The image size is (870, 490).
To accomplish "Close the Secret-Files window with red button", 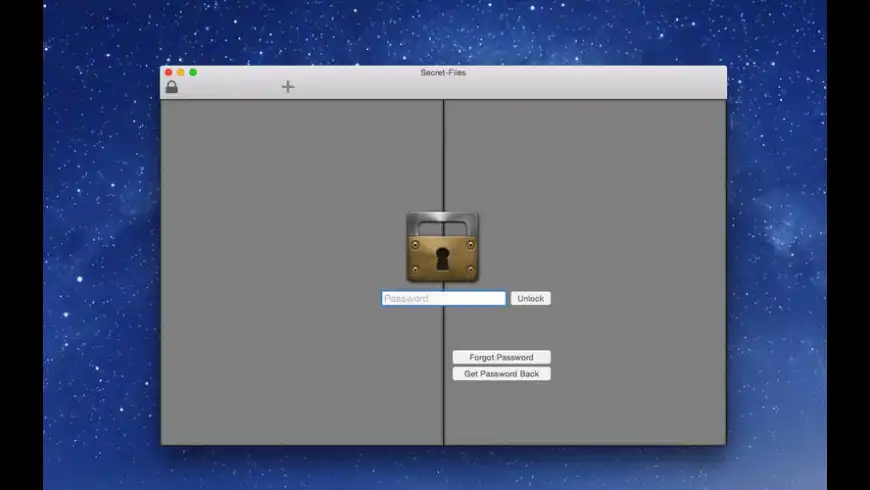I will click(168, 72).
